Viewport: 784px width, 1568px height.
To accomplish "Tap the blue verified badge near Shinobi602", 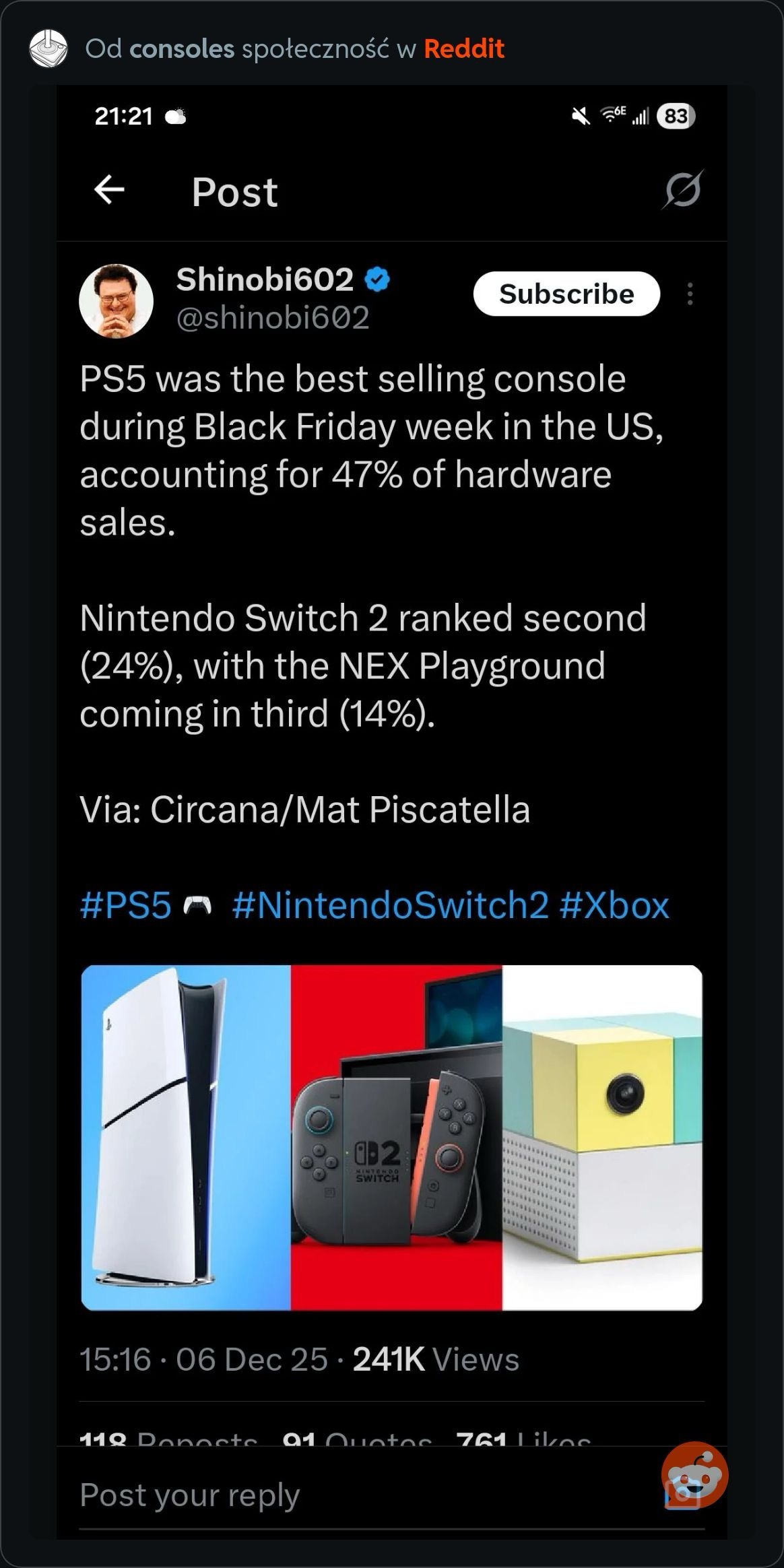I will point(378,280).
